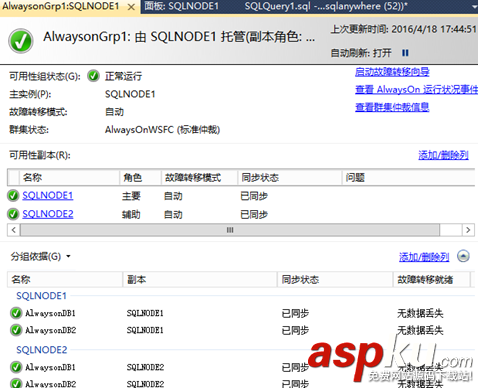Click the 故障转移就绪 column header

tap(432, 279)
